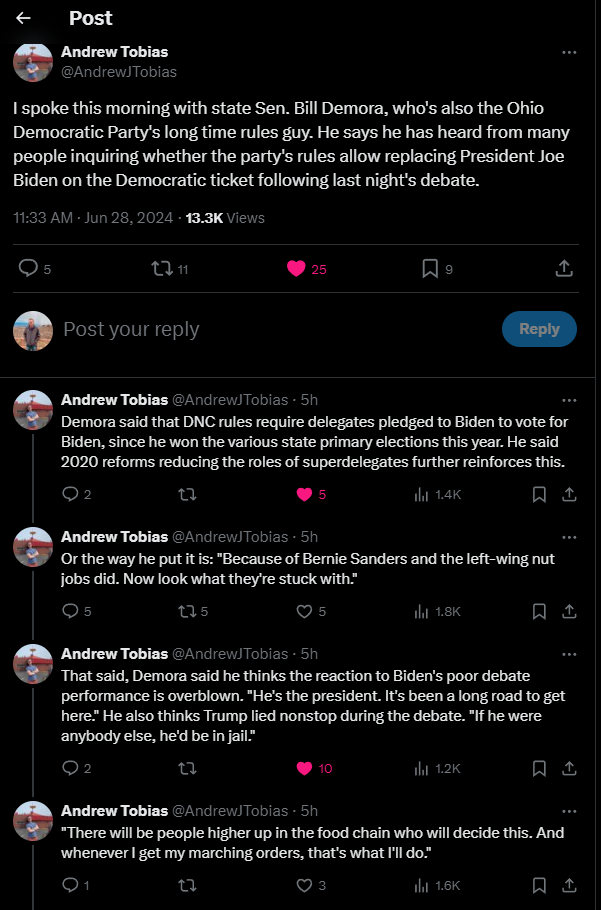Unlike the DNC rules reply with 5 likes
This screenshot has width=601, height=910.
point(311,494)
